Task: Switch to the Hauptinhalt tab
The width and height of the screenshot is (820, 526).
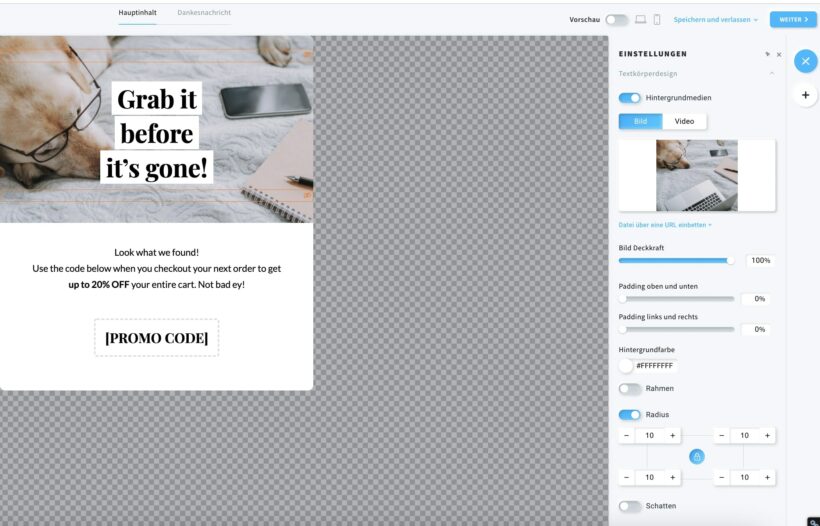Action: click(137, 13)
